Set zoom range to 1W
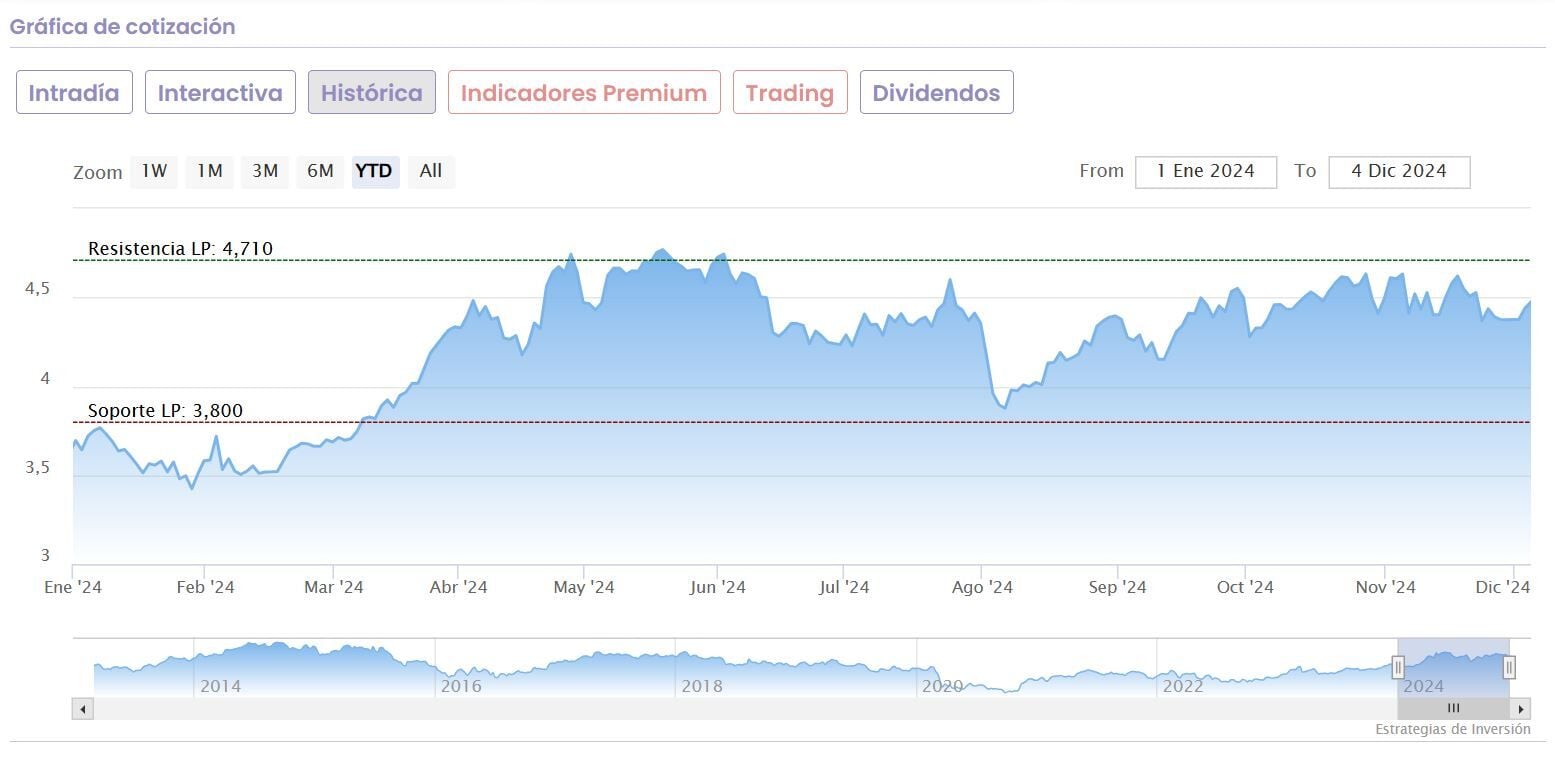 tap(154, 171)
